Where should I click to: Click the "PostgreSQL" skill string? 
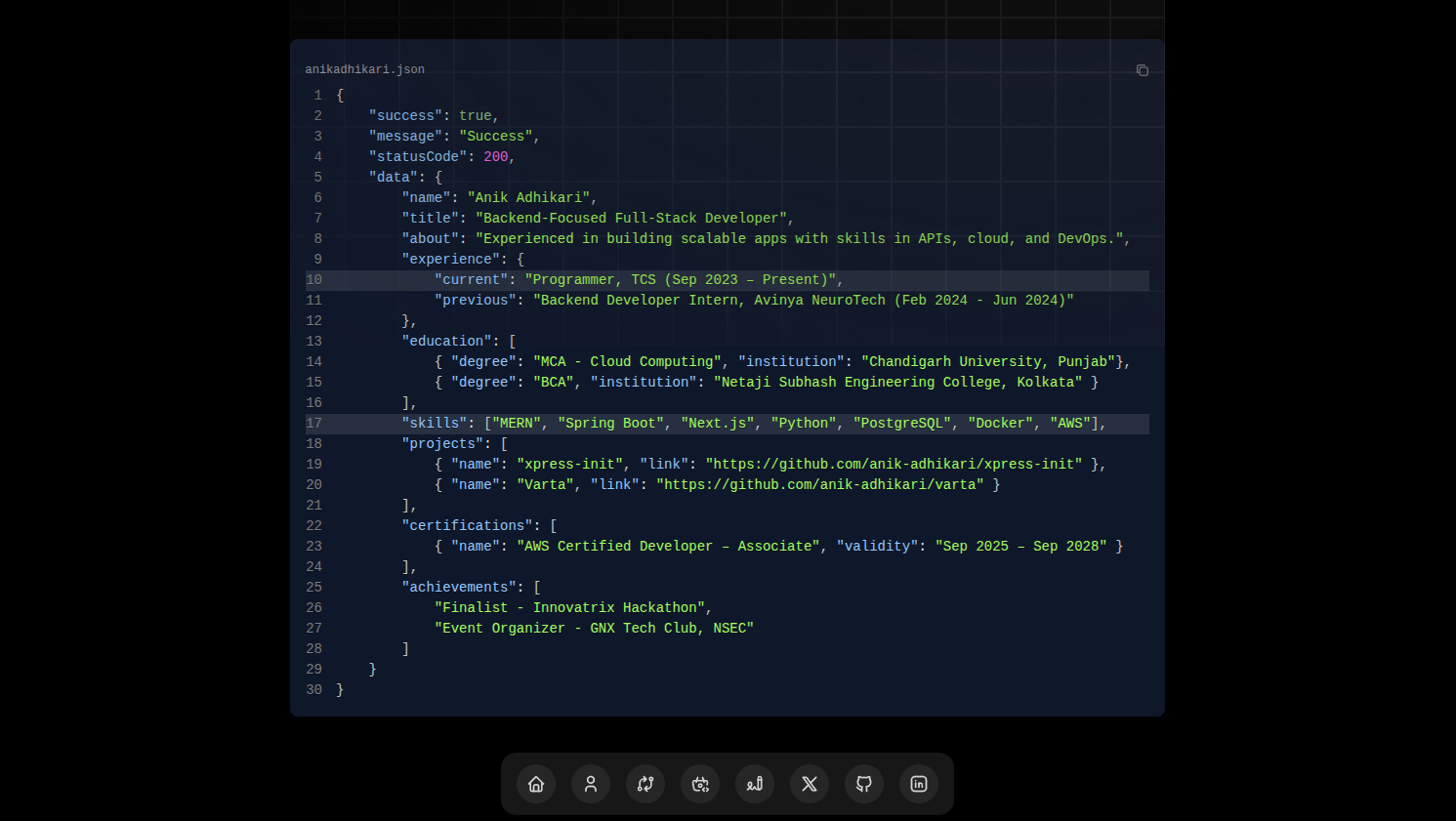[x=902, y=424]
